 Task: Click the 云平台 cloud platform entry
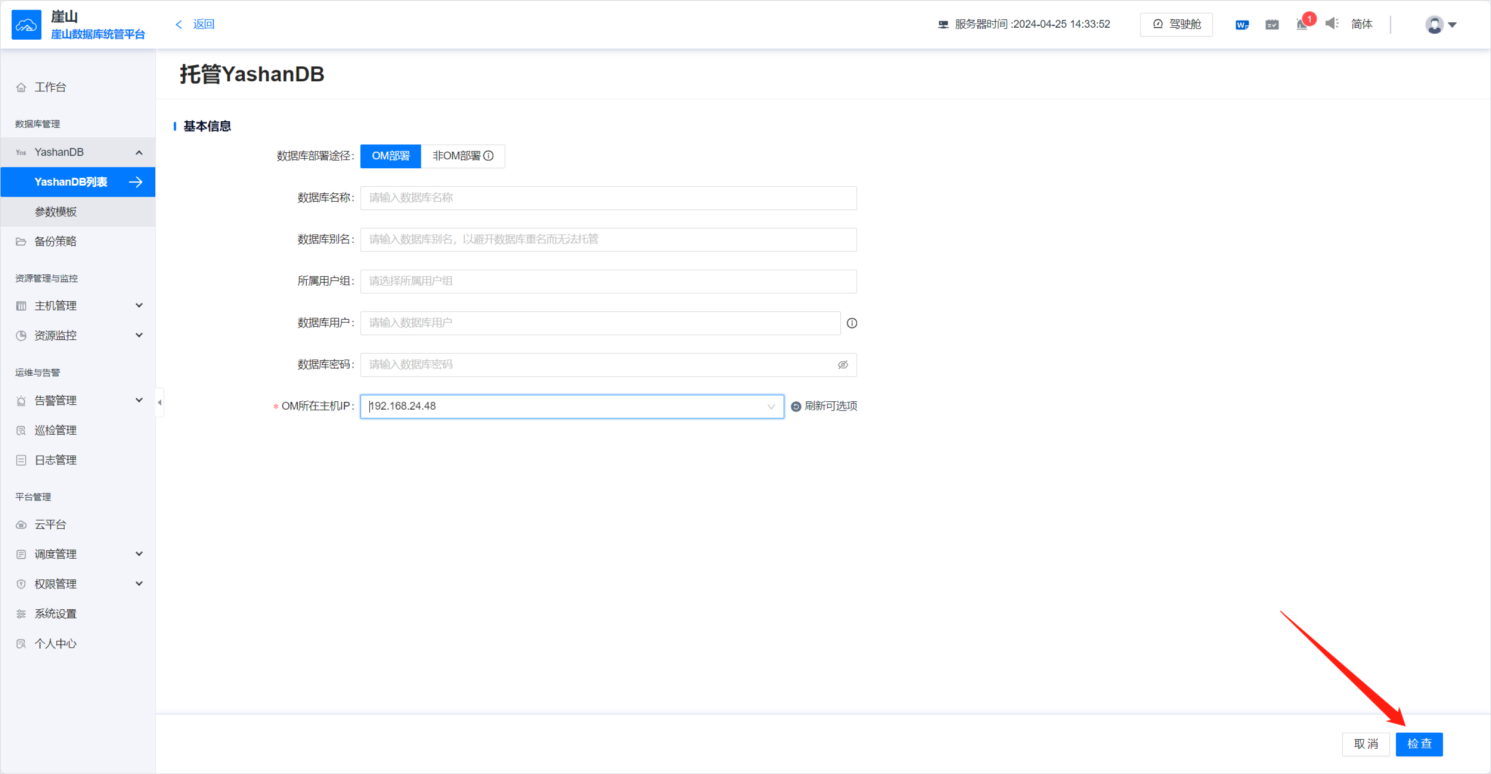tap(50, 524)
